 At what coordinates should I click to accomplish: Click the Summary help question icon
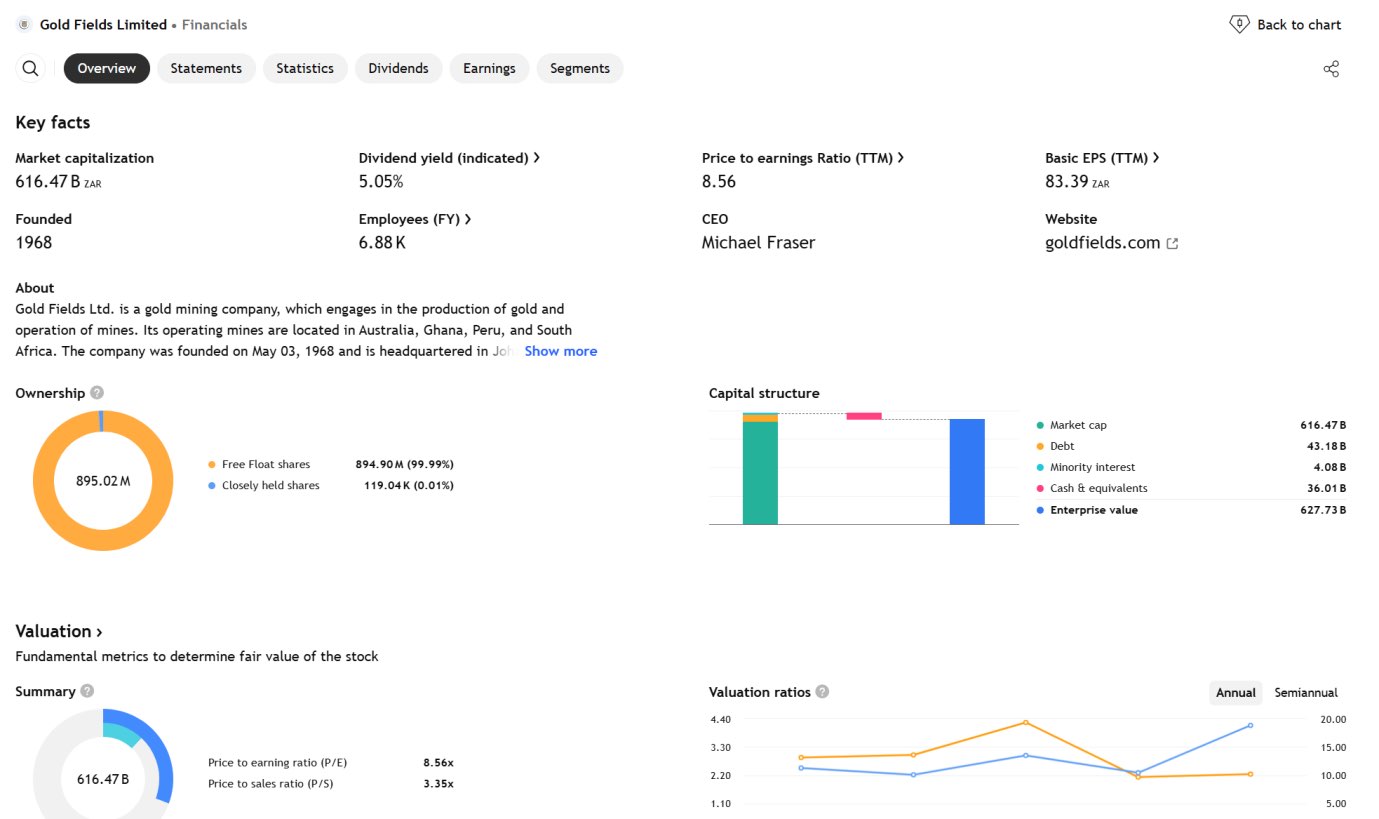(x=87, y=691)
